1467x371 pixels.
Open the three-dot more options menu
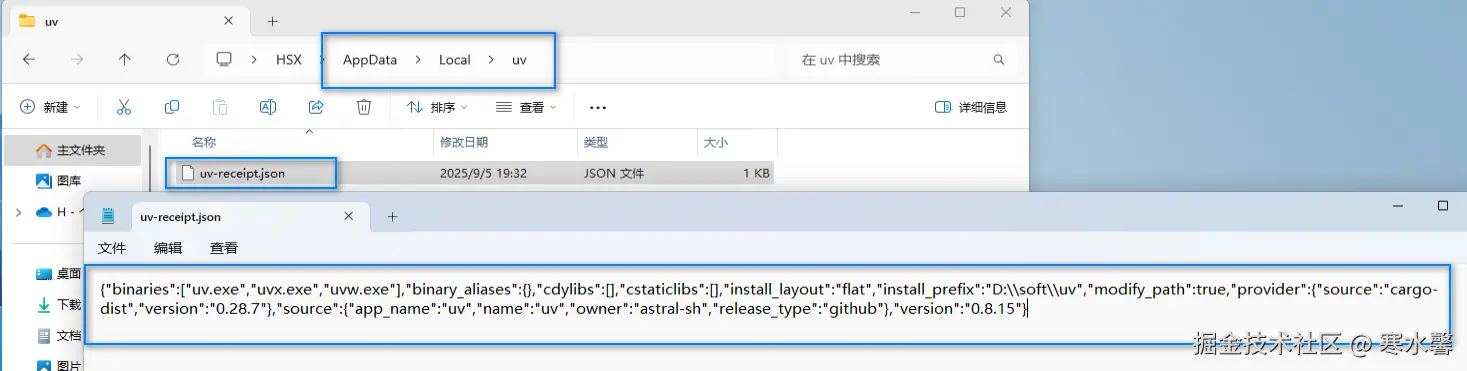pyautogui.click(x=598, y=107)
